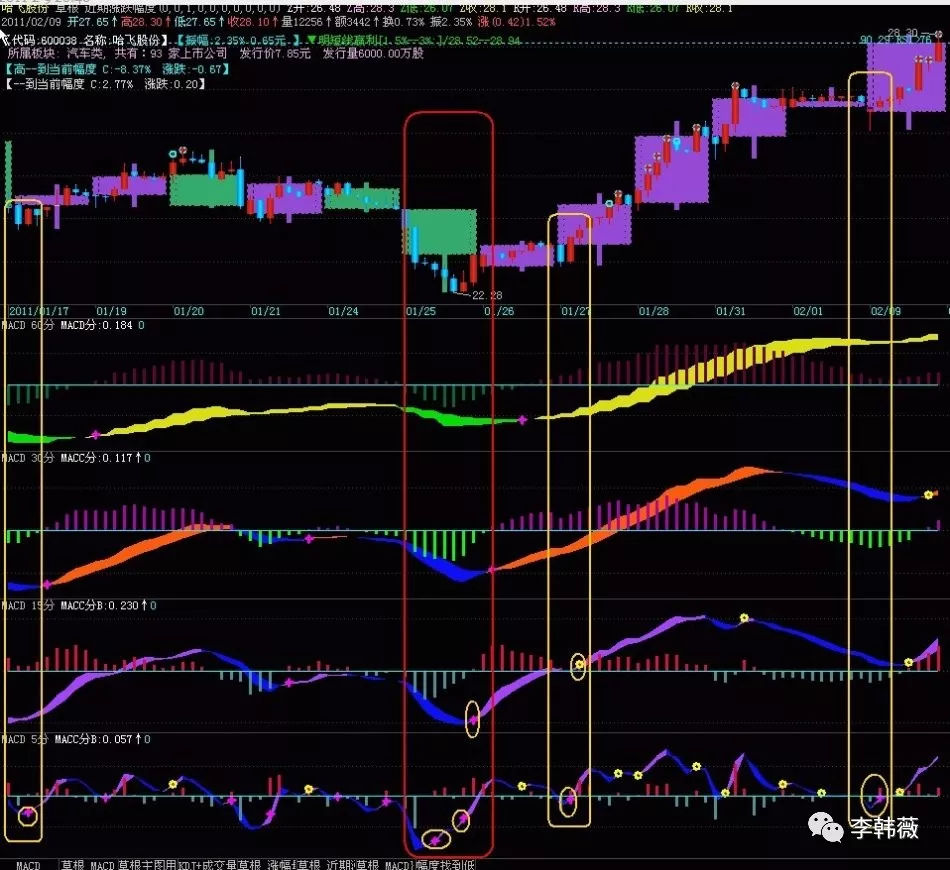
Task: Click the 高--到当前幅度 C:-8.37% line
Action: (118, 69)
